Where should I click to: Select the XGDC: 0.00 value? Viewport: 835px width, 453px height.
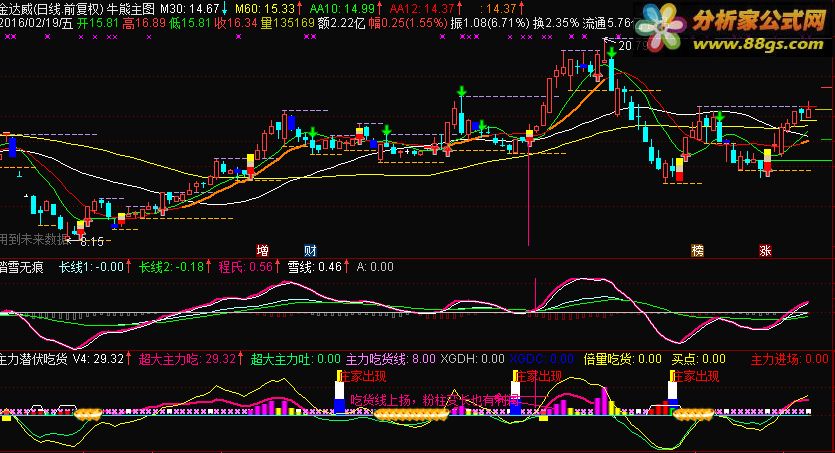point(542,359)
